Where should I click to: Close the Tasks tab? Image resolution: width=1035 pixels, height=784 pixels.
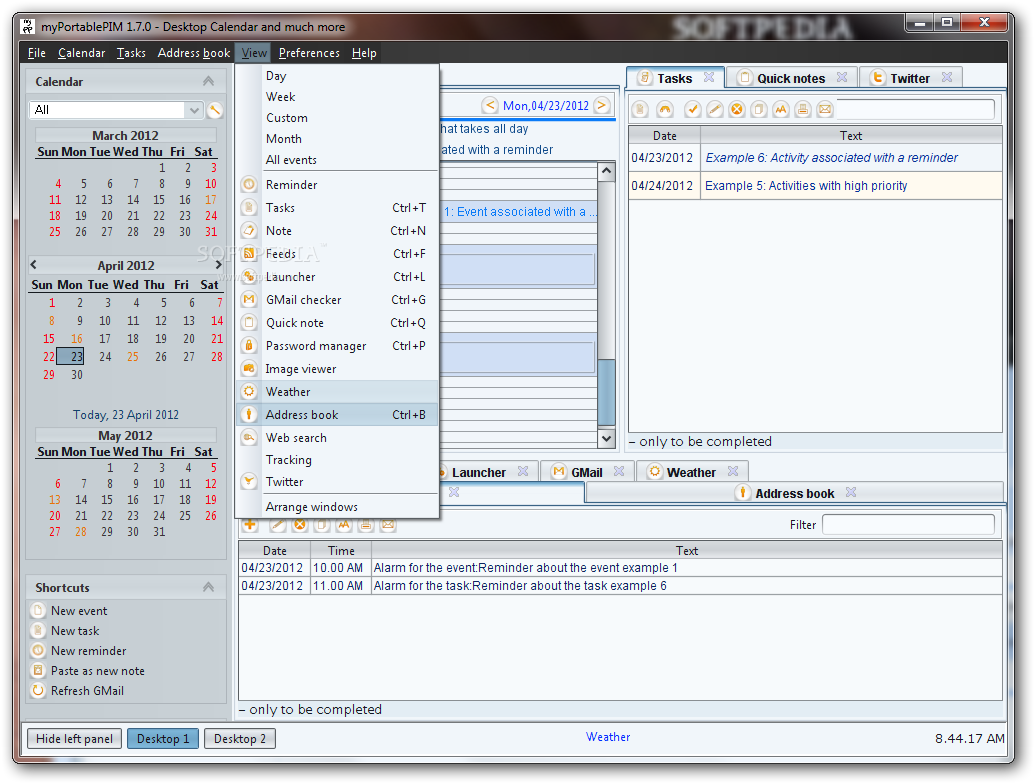click(709, 77)
